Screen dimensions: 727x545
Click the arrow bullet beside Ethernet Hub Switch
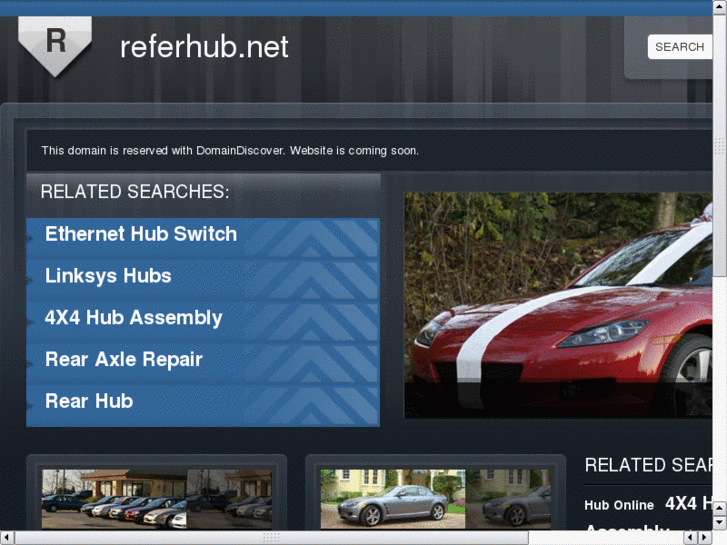(x=30, y=239)
